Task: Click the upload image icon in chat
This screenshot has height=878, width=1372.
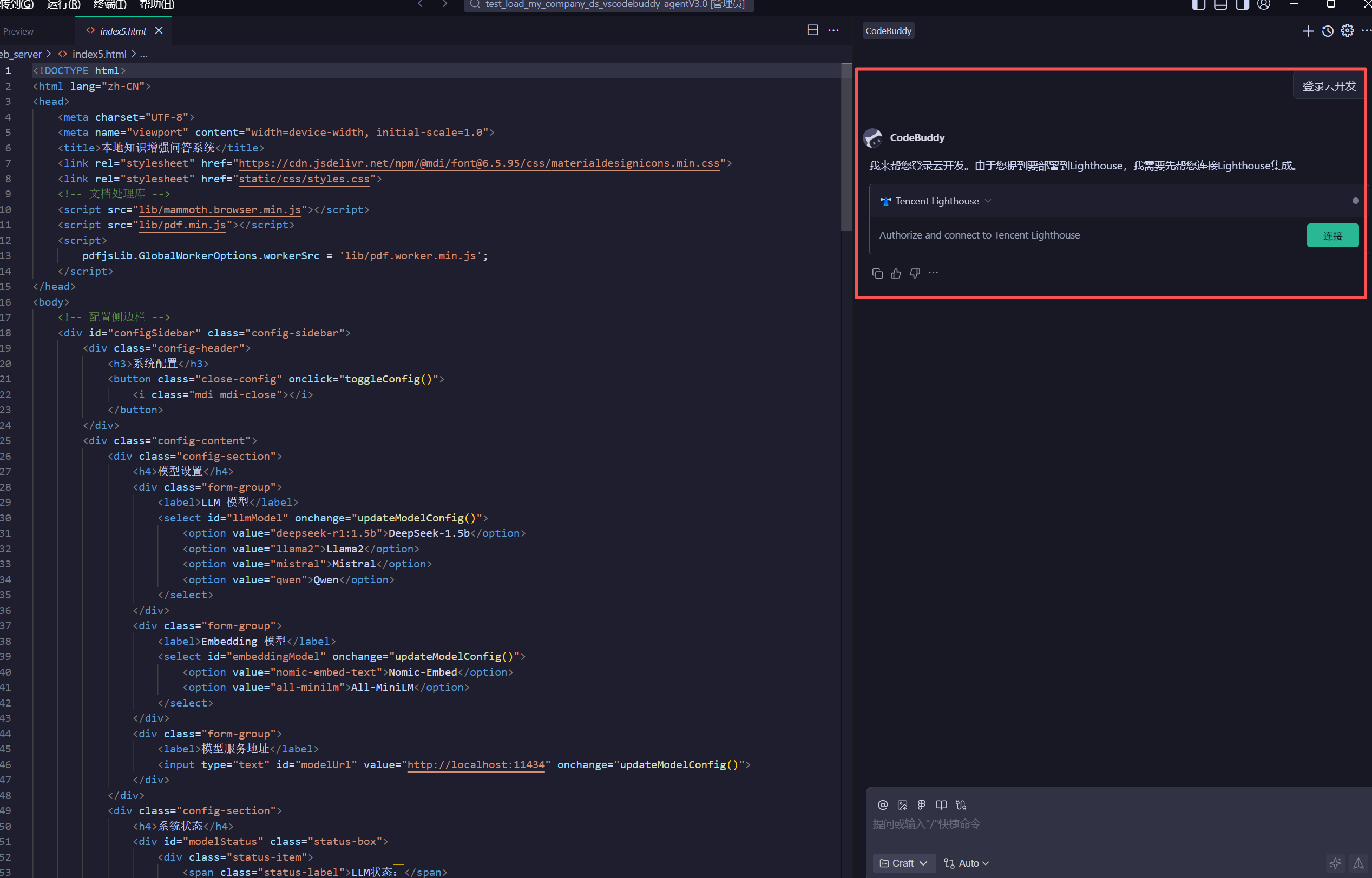Action: tap(902, 804)
